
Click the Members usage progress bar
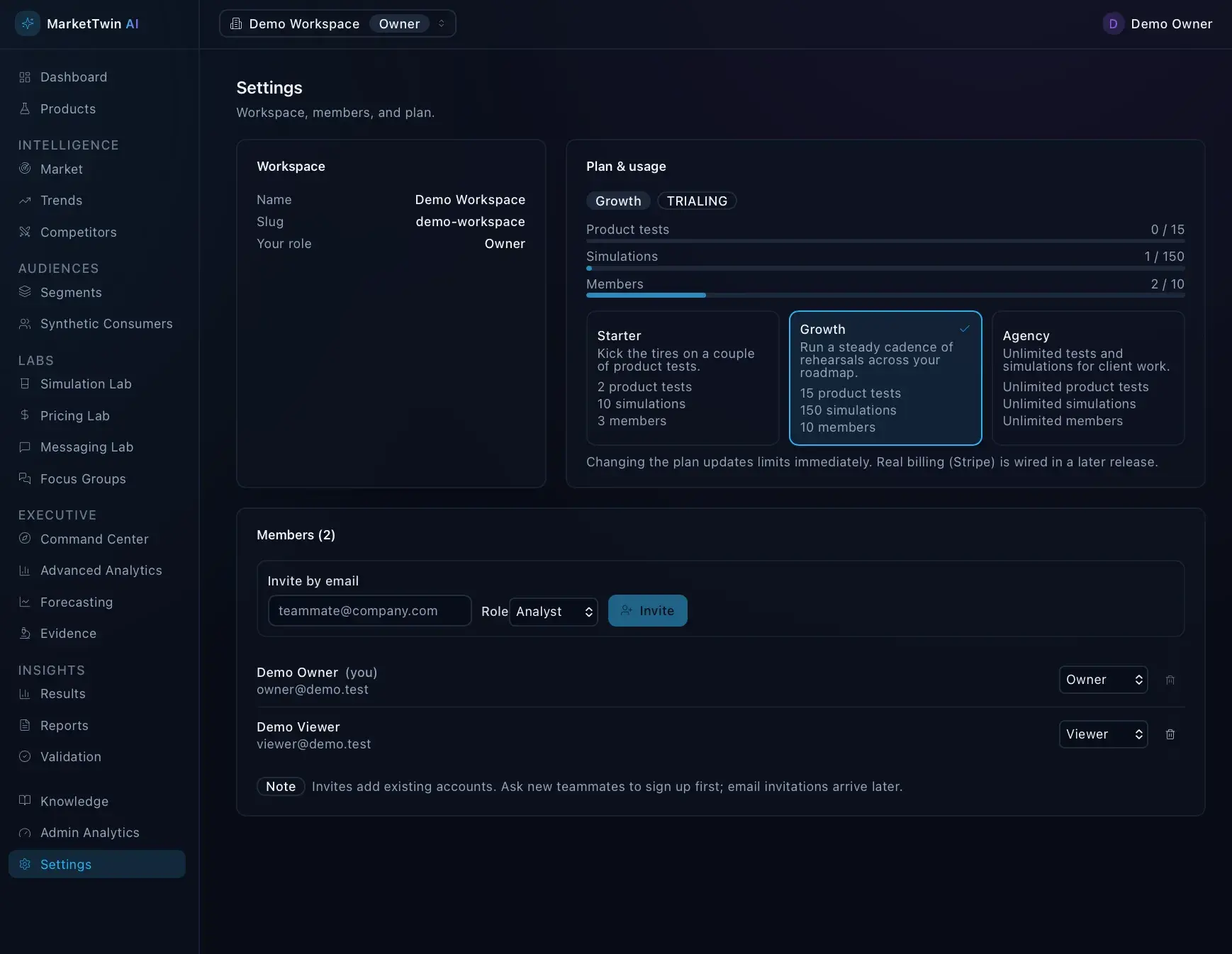pyautogui.click(x=885, y=295)
